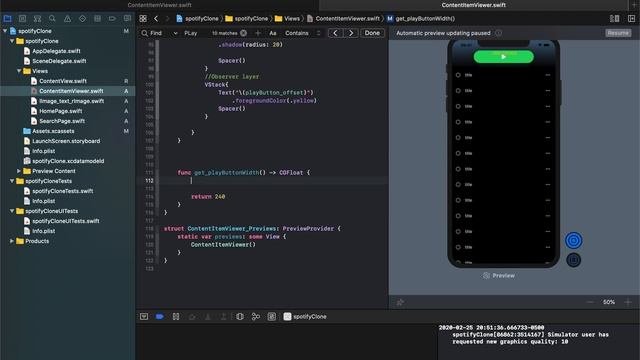Open the Test navigator diamond icon
The width and height of the screenshot is (640, 360).
(x=82, y=18)
